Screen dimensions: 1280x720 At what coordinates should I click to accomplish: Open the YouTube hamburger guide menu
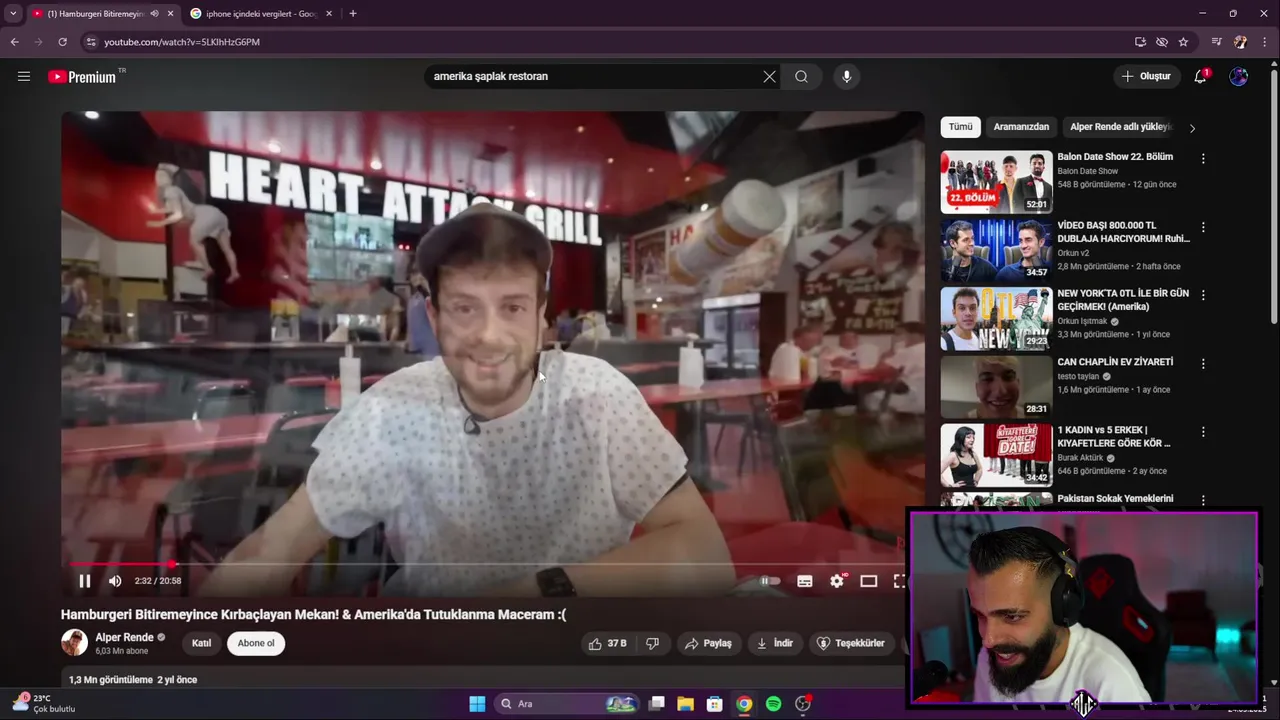24,76
